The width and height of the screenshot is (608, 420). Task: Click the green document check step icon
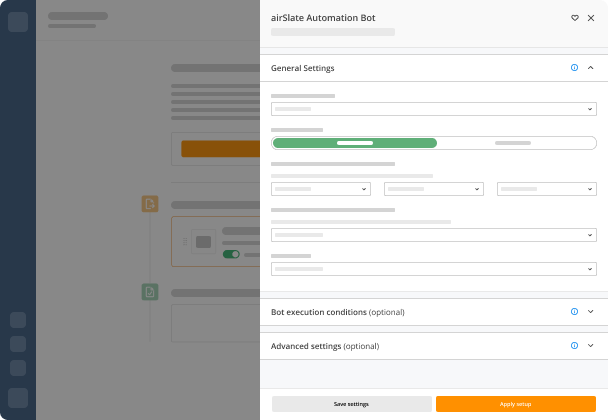pos(150,292)
